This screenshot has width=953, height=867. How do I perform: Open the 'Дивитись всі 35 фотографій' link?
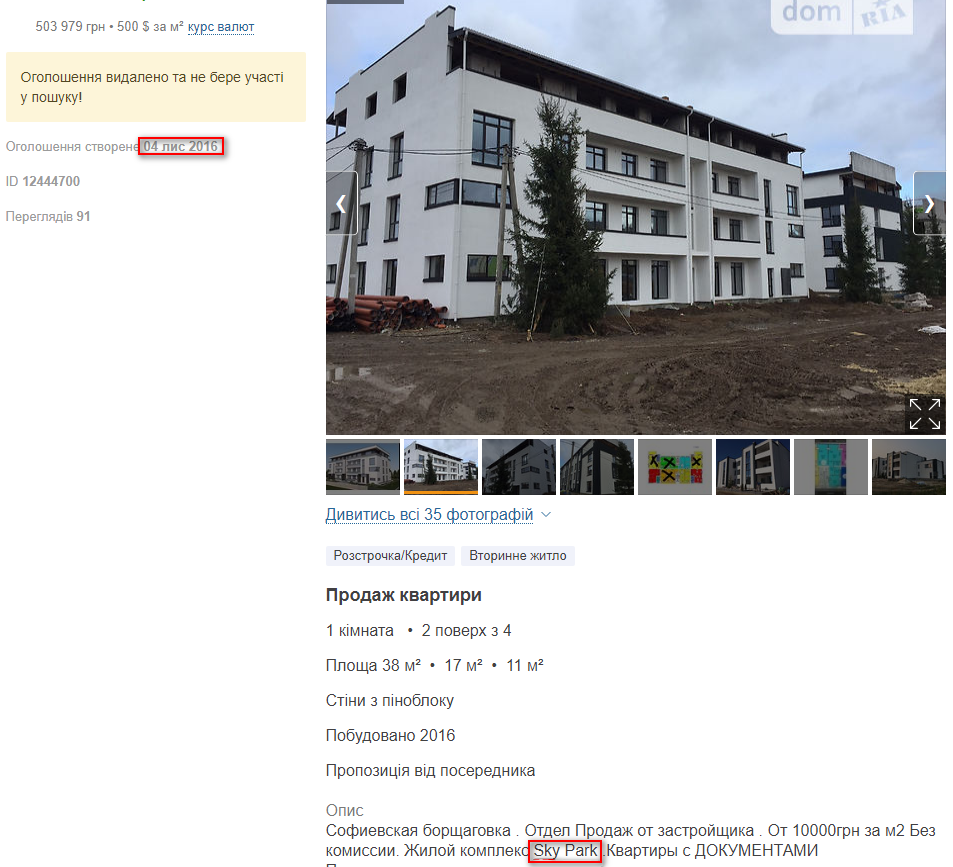[429, 515]
